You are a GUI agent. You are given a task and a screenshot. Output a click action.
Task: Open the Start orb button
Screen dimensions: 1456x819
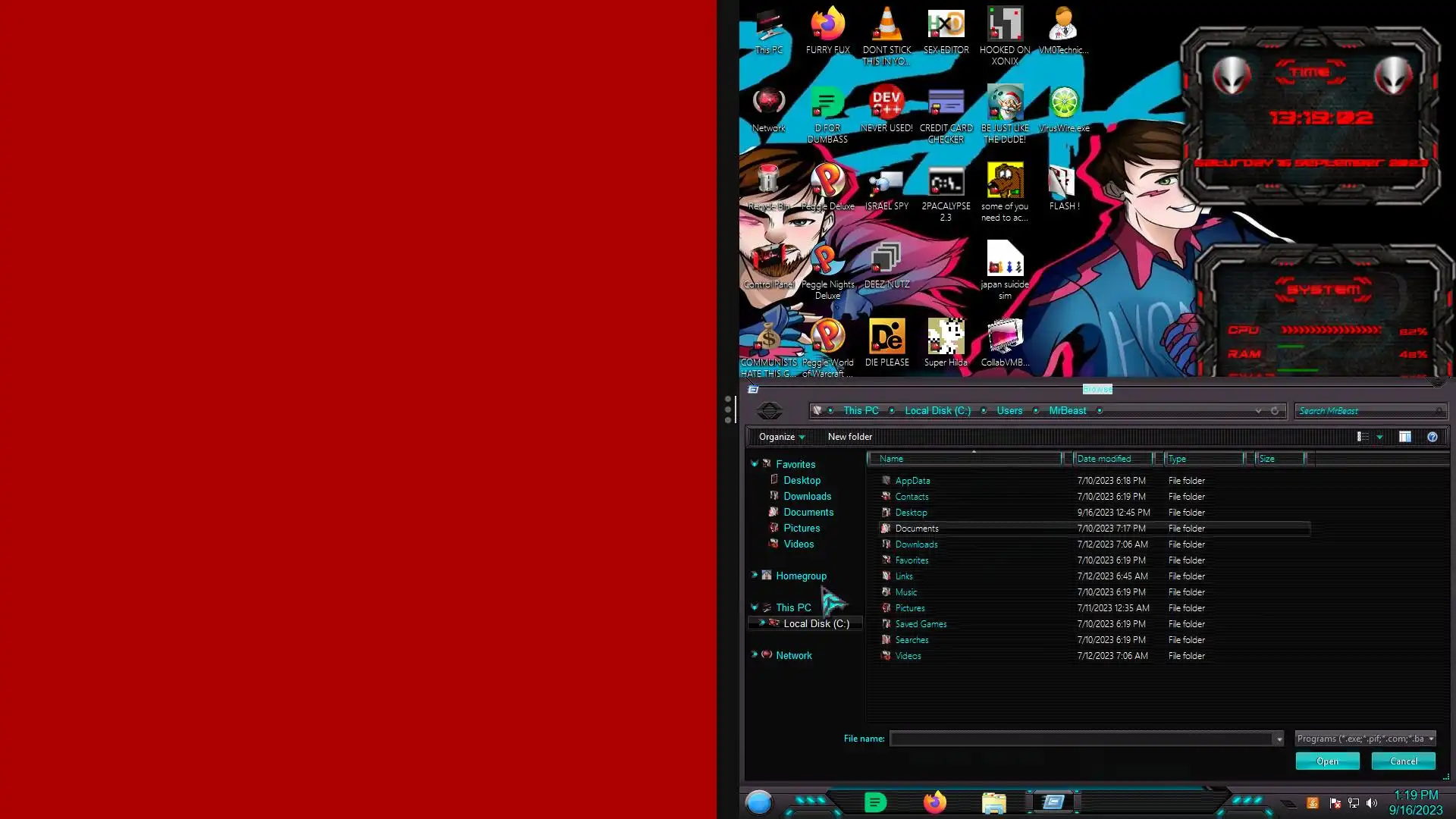(x=758, y=802)
